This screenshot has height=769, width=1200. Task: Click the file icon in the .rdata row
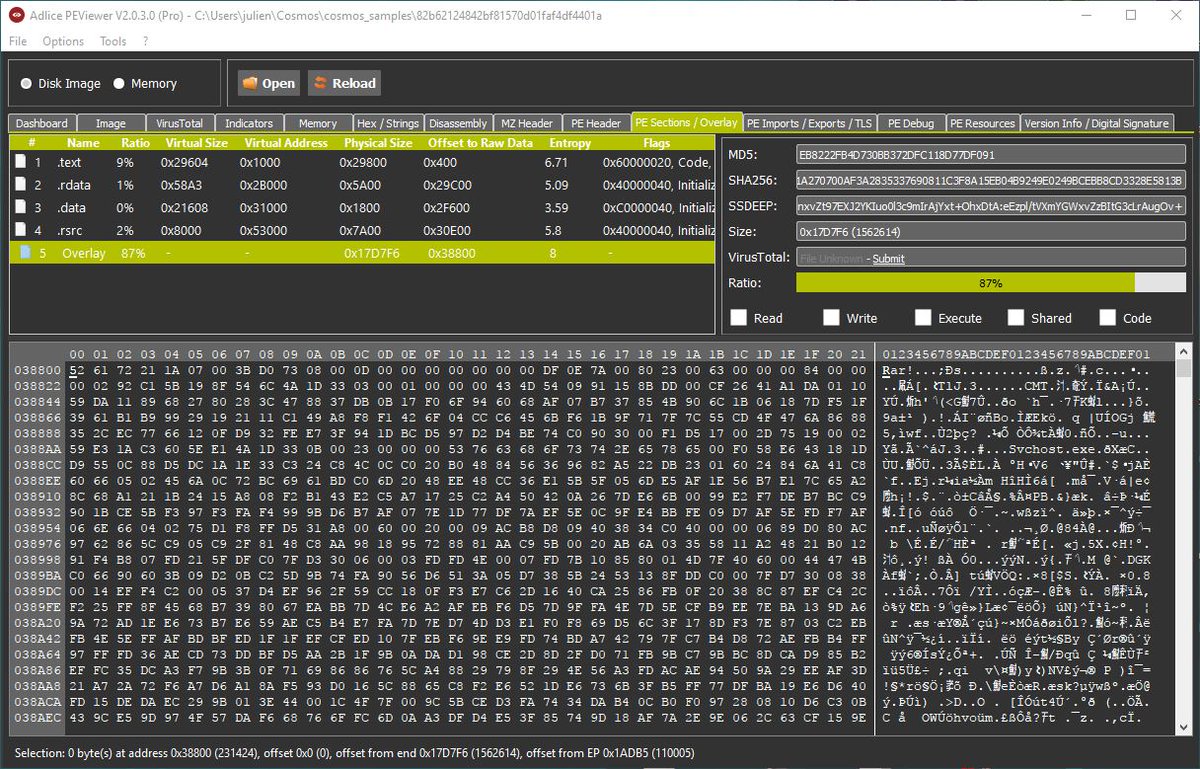(x=23, y=185)
